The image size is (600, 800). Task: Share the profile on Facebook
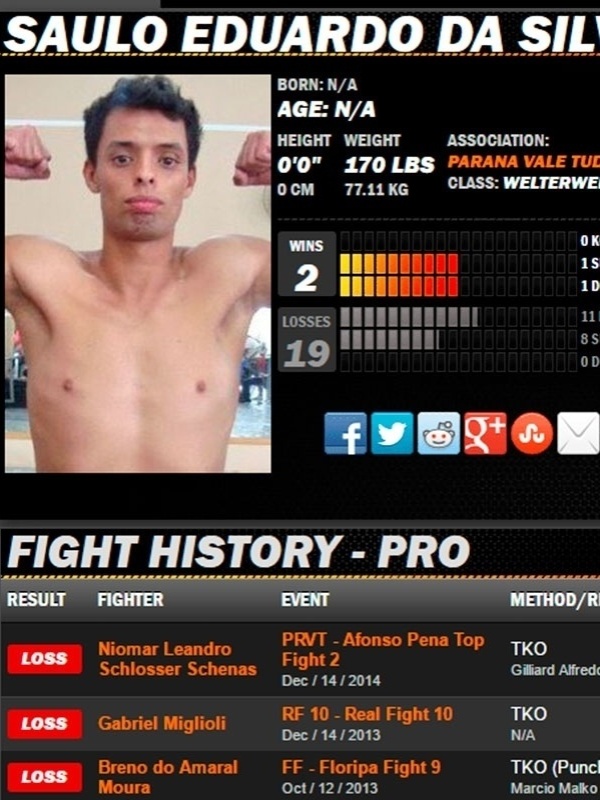tap(345, 433)
